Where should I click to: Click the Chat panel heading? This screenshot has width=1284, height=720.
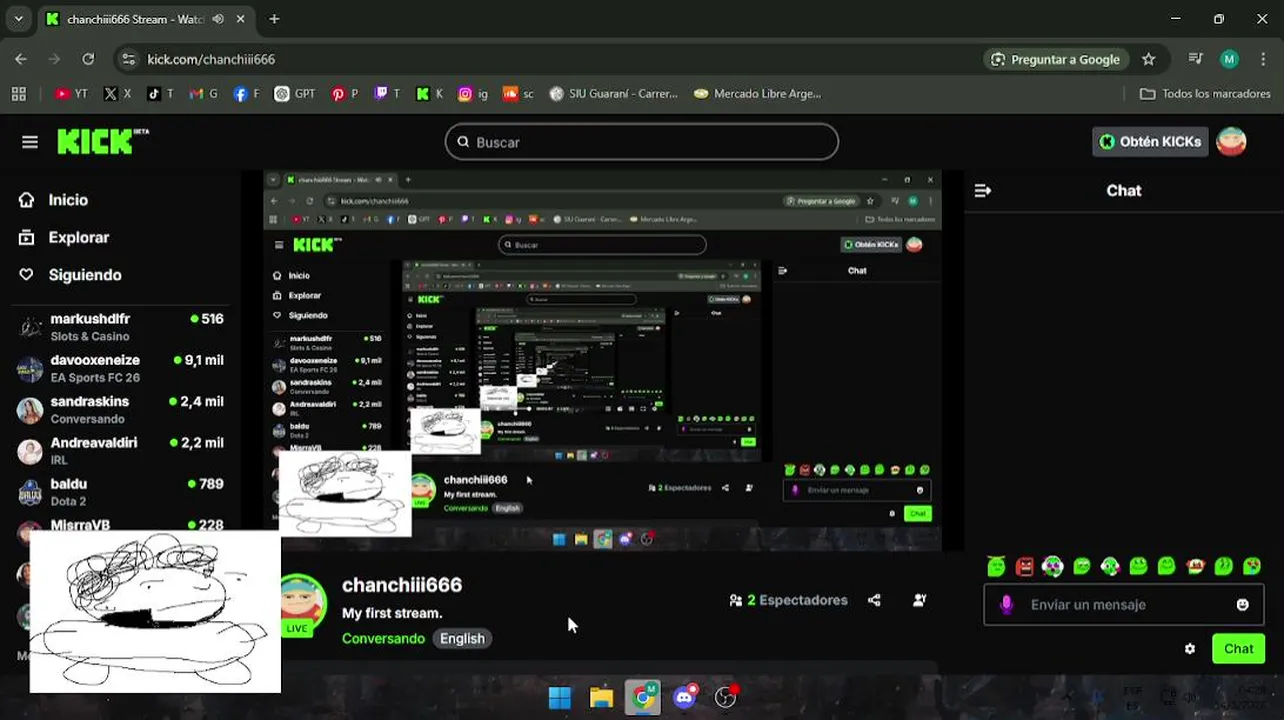(x=1124, y=190)
